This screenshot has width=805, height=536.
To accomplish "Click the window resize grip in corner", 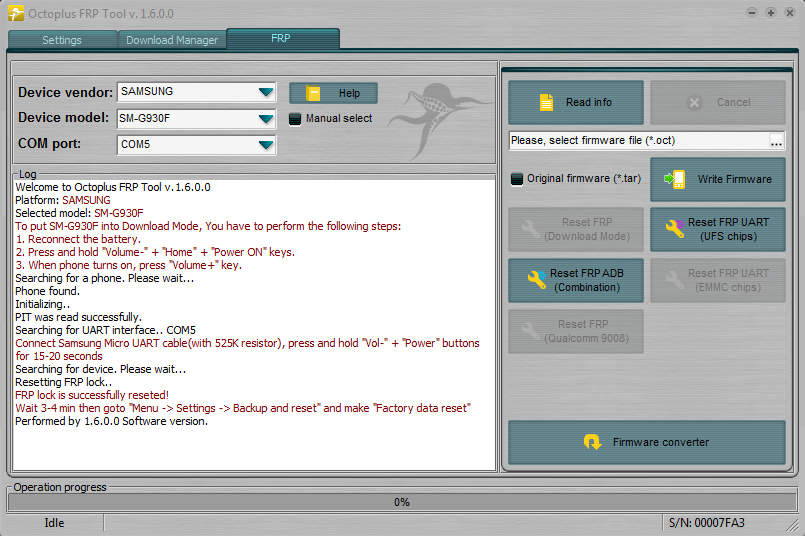I will coord(793,525).
